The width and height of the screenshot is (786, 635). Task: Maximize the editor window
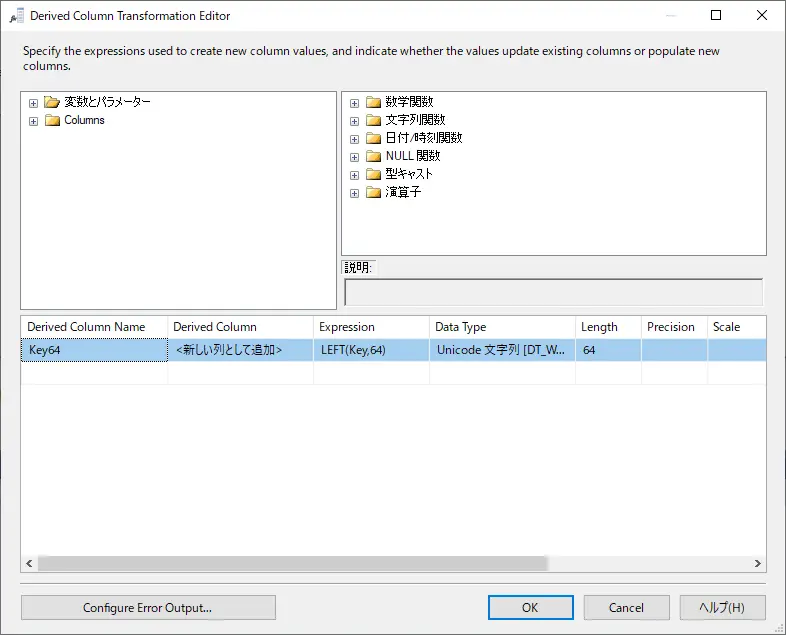click(716, 16)
